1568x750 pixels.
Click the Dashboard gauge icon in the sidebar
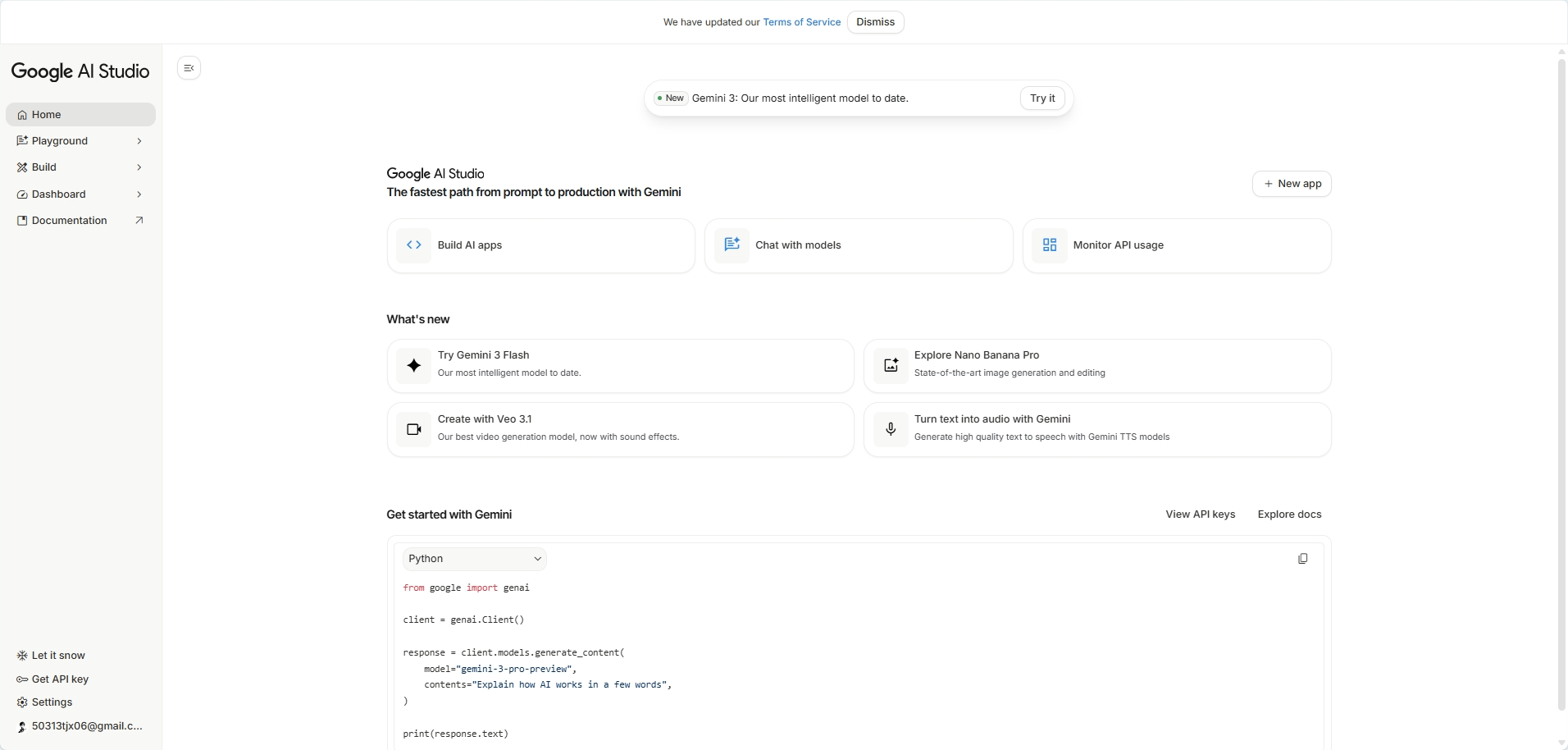pyautogui.click(x=22, y=194)
